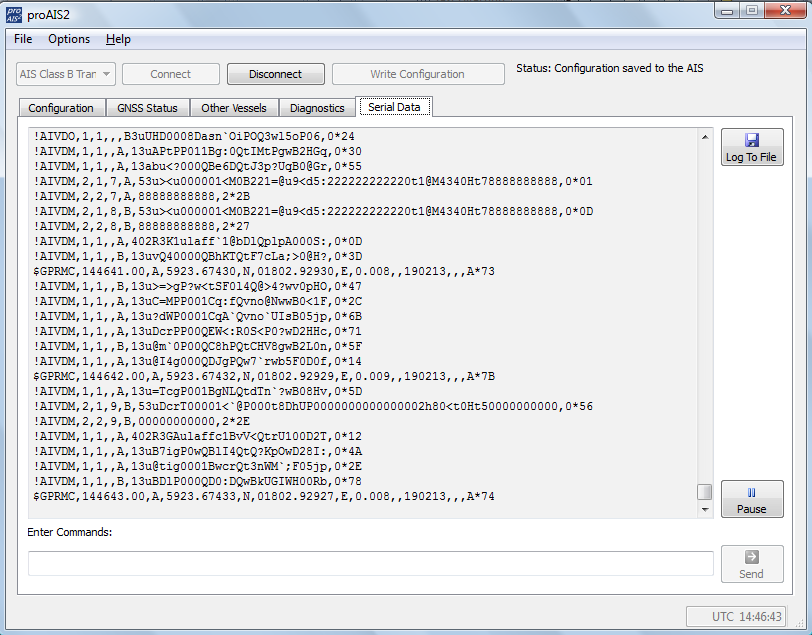812x635 pixels.
Task: Click the serial log scrollbar thumb
Action: [705, 492]
